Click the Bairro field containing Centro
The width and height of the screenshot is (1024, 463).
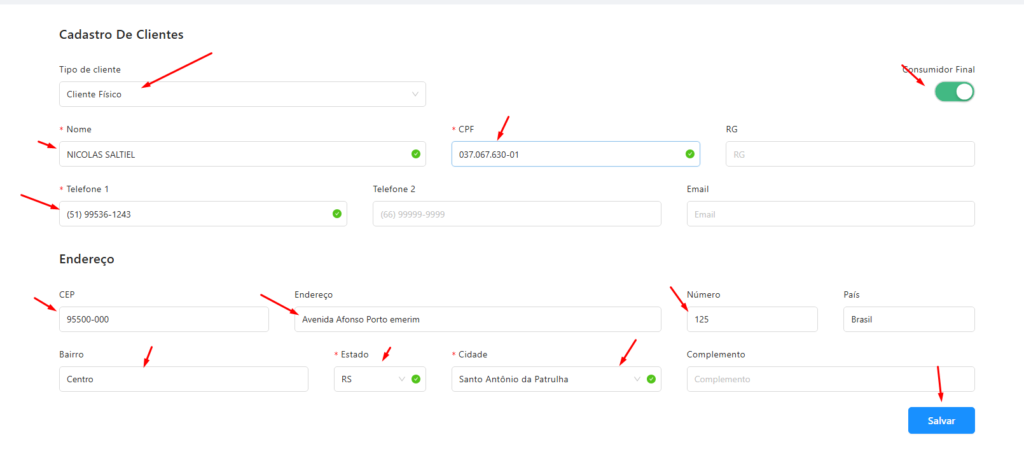click(183, 379)
